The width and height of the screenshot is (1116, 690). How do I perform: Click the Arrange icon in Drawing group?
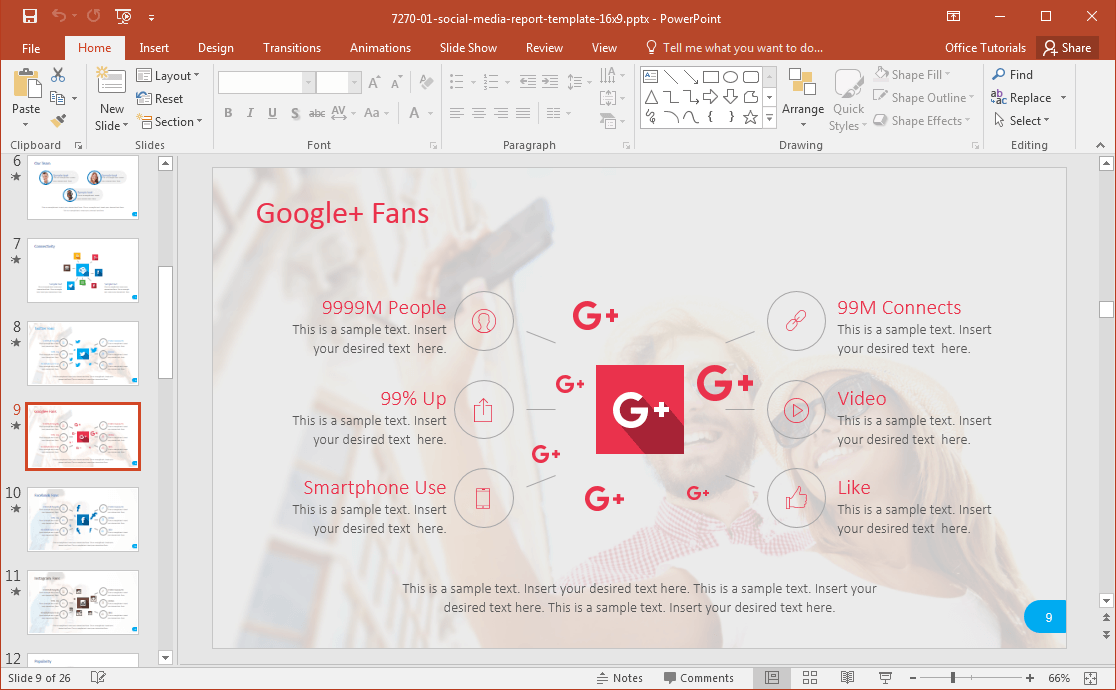pos(803,99)
